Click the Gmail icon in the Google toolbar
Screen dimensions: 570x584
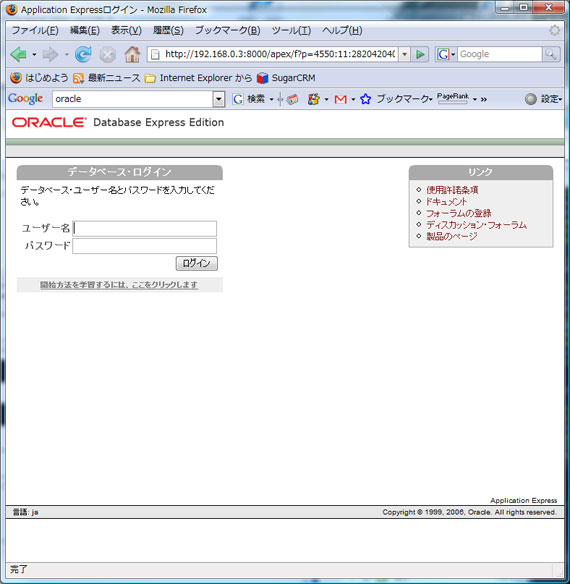pyautogui.click(x=341, y=99)
